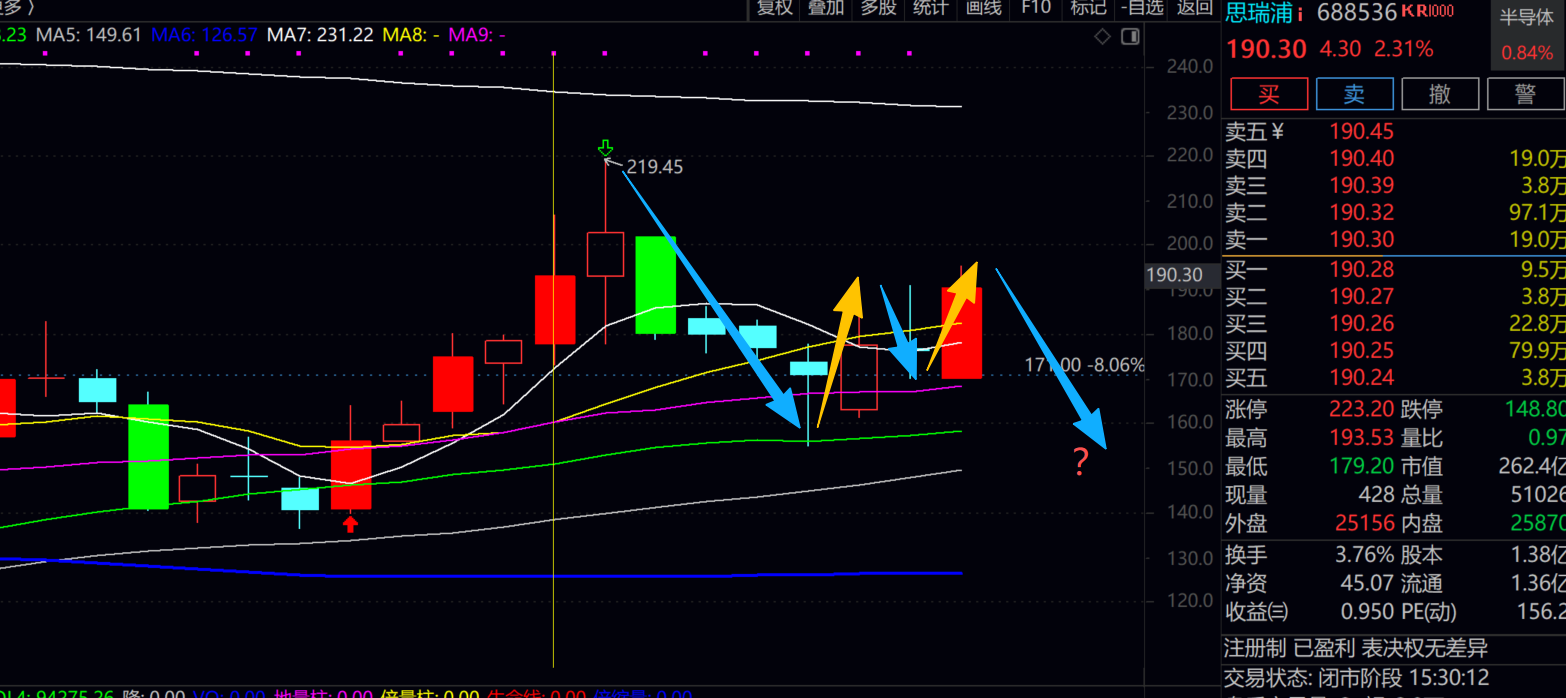
Task: Click the 警 alert button
Action: pos(1524,94)
